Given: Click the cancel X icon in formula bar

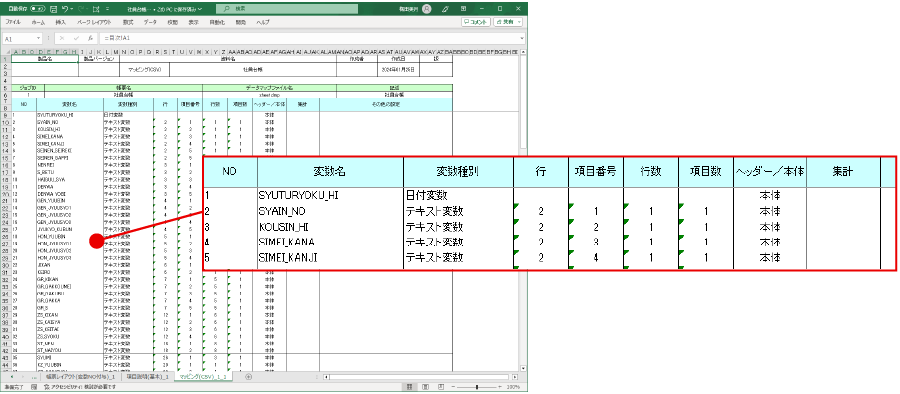Looking at the screenshot, I should tap(62, 38).
